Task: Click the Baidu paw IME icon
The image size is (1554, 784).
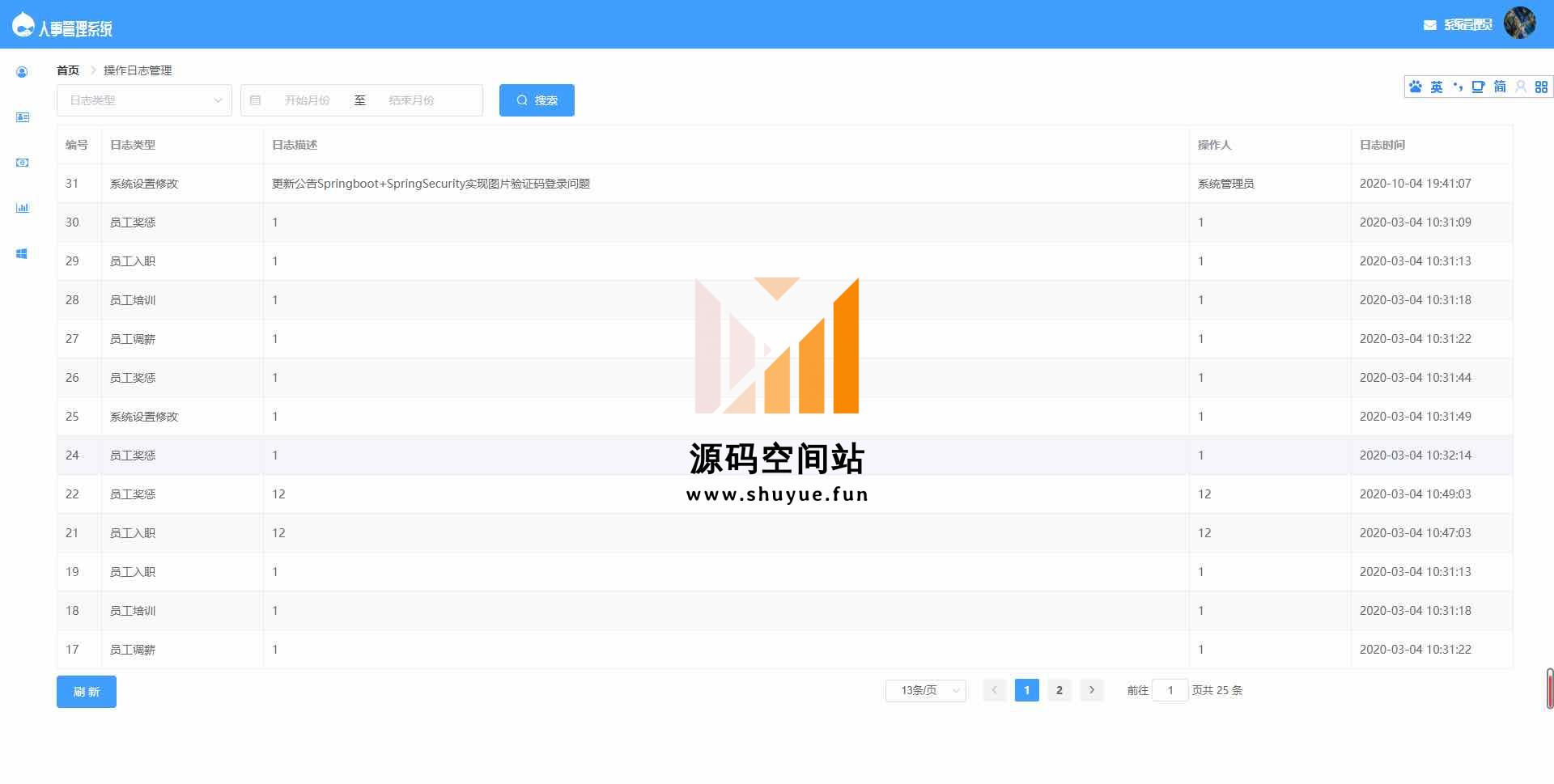Action: pos(1415,87)
